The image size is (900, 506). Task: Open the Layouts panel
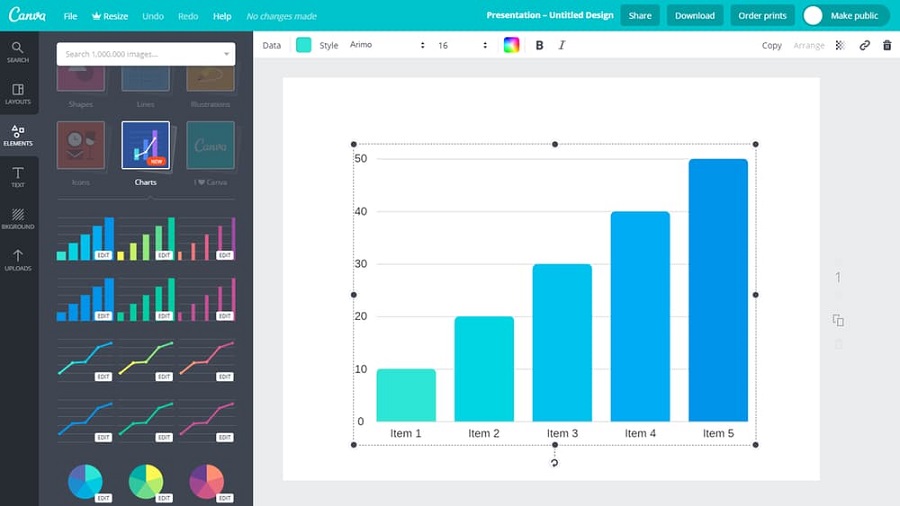pyautogui.click(x=18, y=94)
